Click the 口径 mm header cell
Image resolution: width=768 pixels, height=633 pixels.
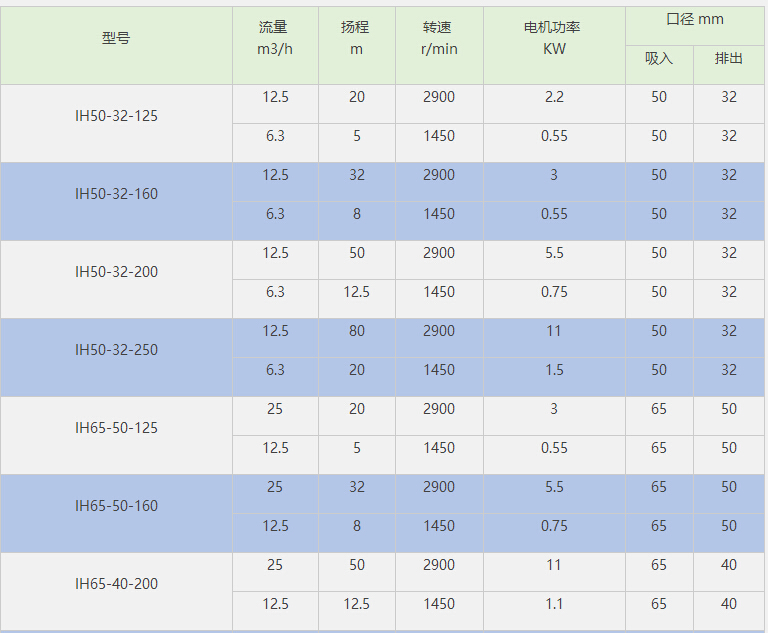pyautogui.click(x=695, y=20)
